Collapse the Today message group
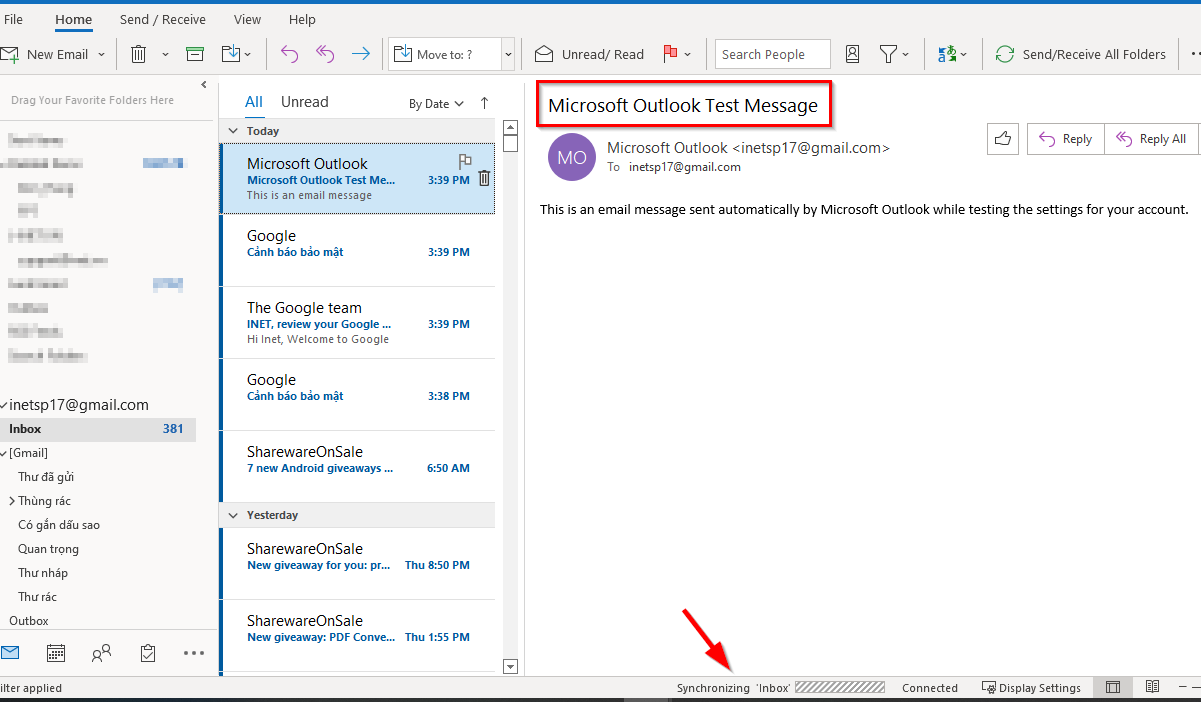The height and width of the screenshot is (702, 1201). [233, 131]
